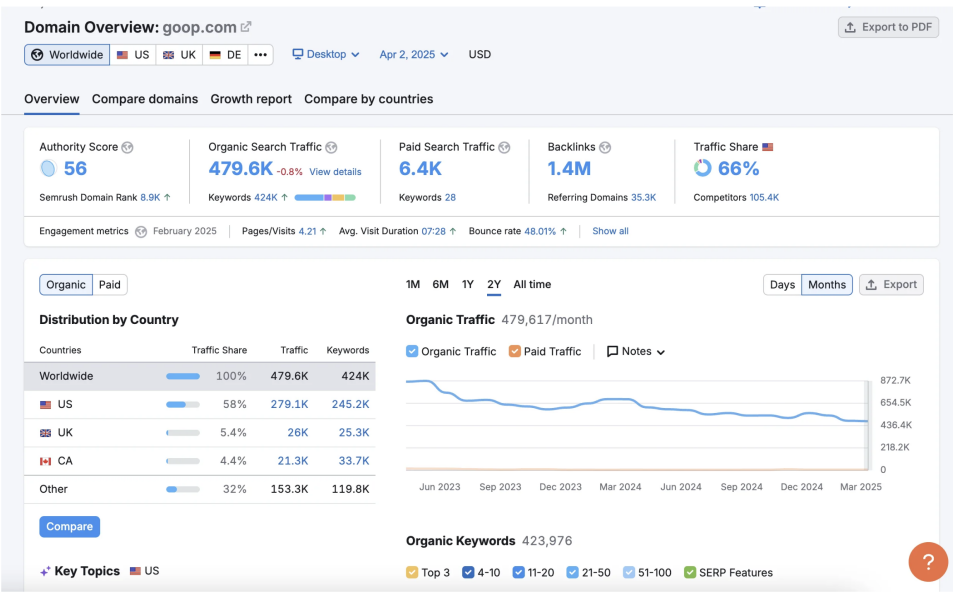Open Pages/Visits 4.21 value
The width and height of the screenshot is (955, 600).
pyautogui.click(x=308, y=231)
